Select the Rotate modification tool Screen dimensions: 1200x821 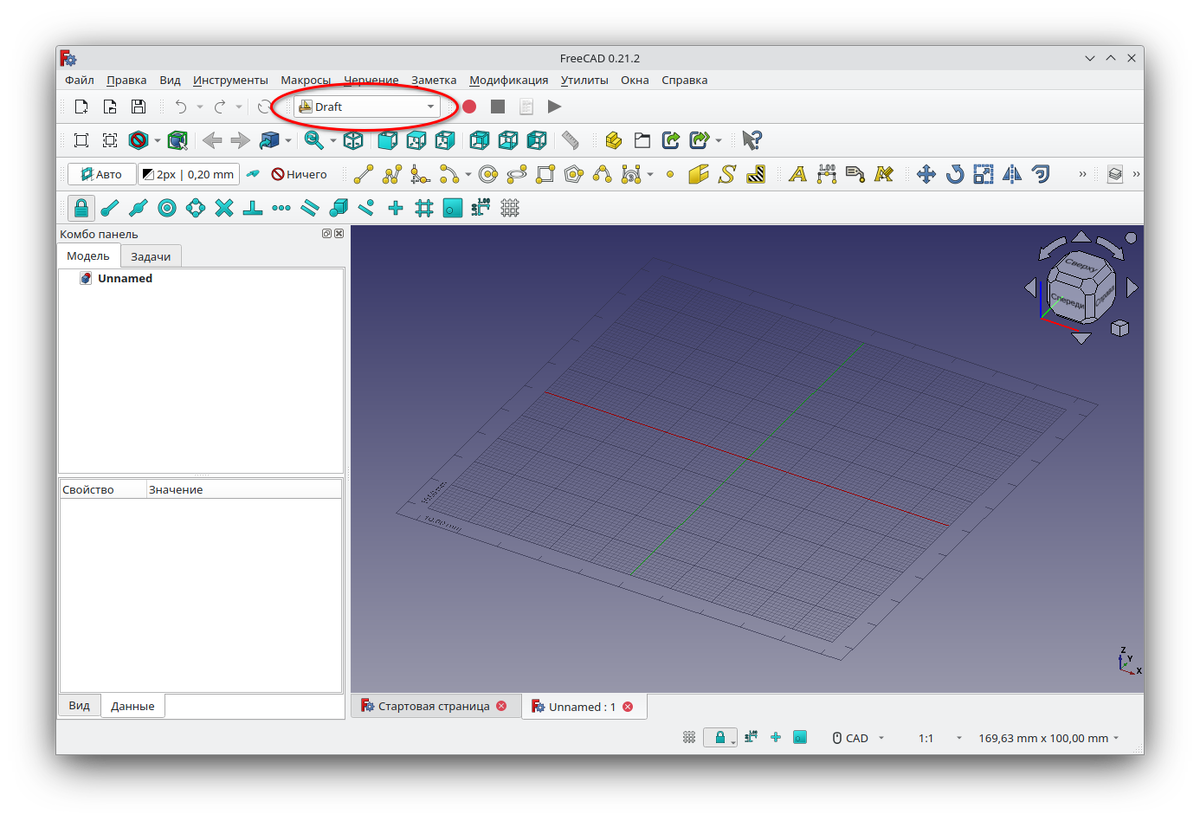pos(955,174)
